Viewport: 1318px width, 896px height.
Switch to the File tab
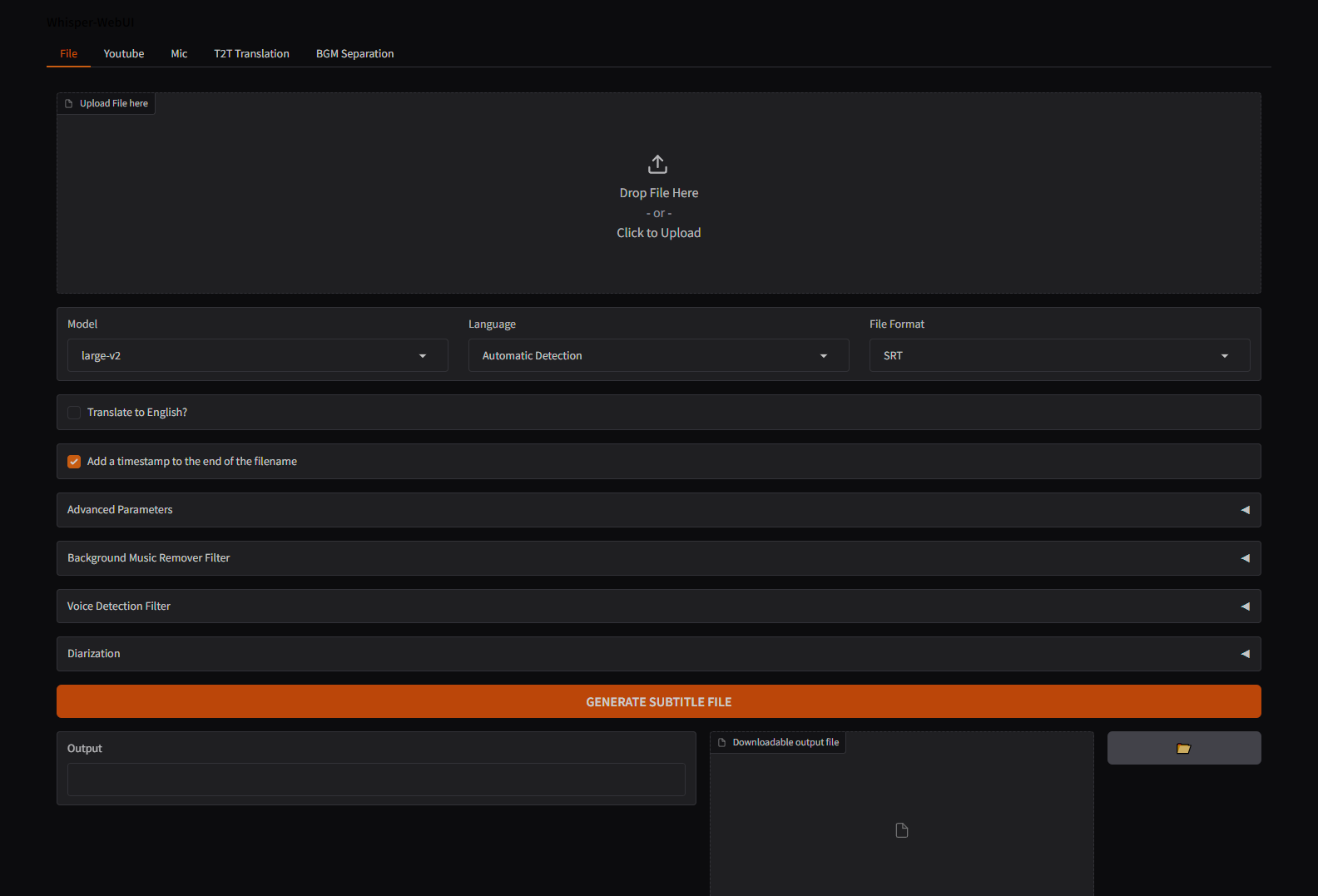click(x=68, y=53)
